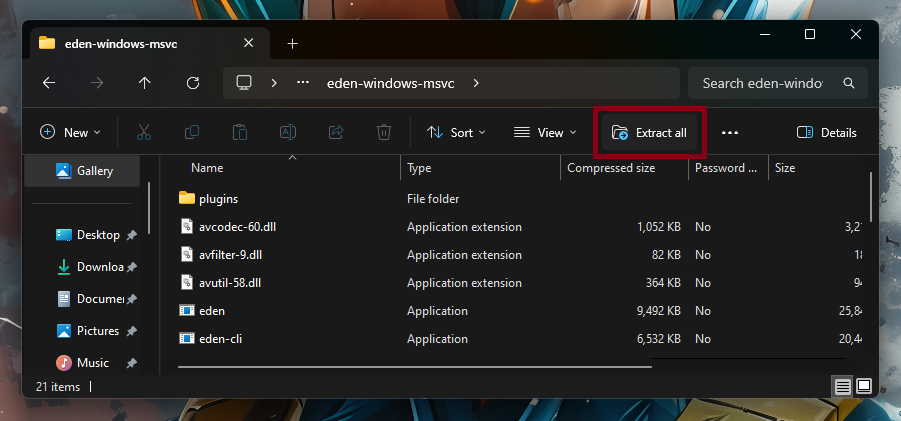Viewport: 901px width, 421px height.
Task: Switch to details list view icon
Action: (x=842, y=387)
